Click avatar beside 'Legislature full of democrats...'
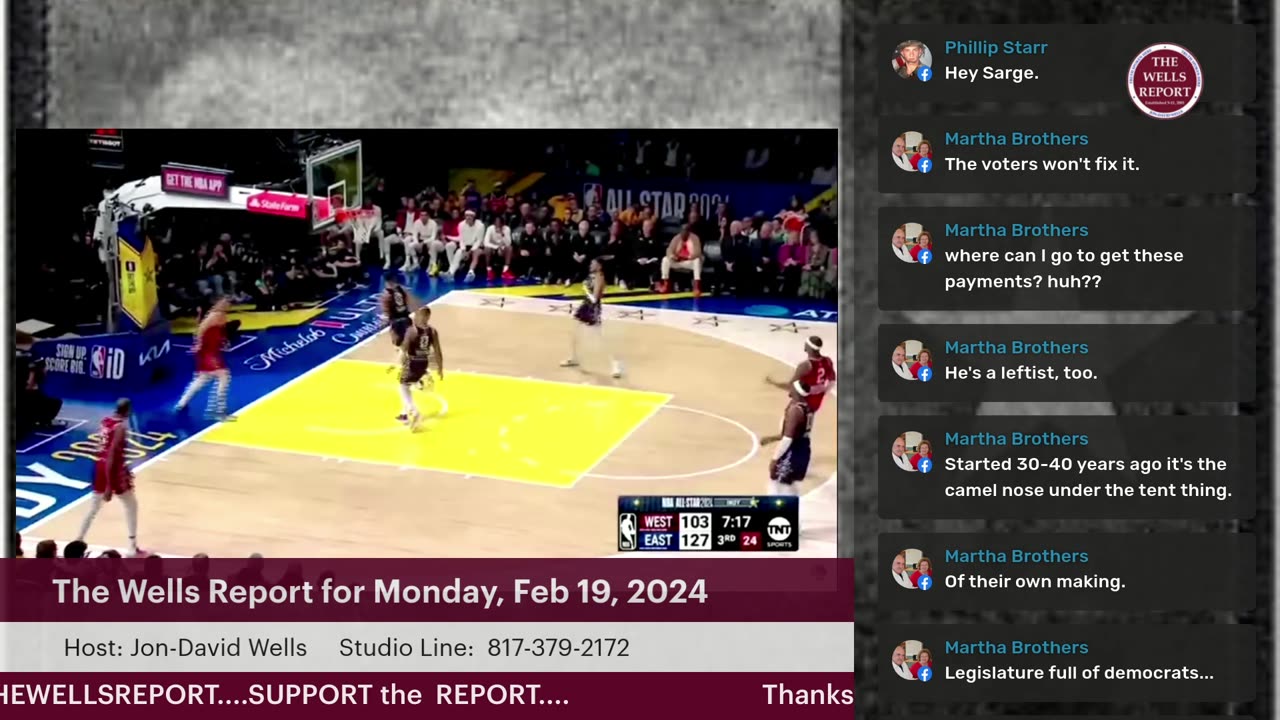The width and height of the screenshot is (1280, 720). click(912, 660)
